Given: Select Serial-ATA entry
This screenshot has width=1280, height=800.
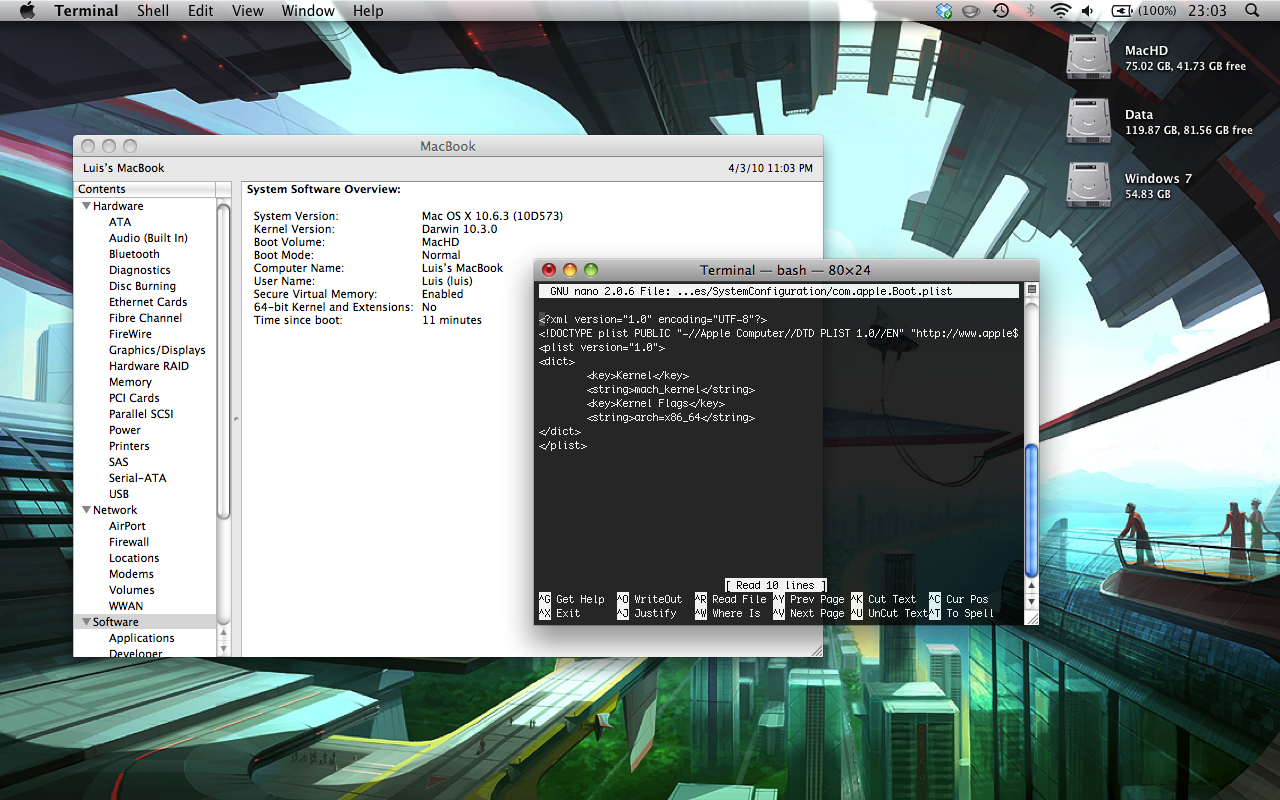Looking at the screenshot, I should (x=137, y=478).
